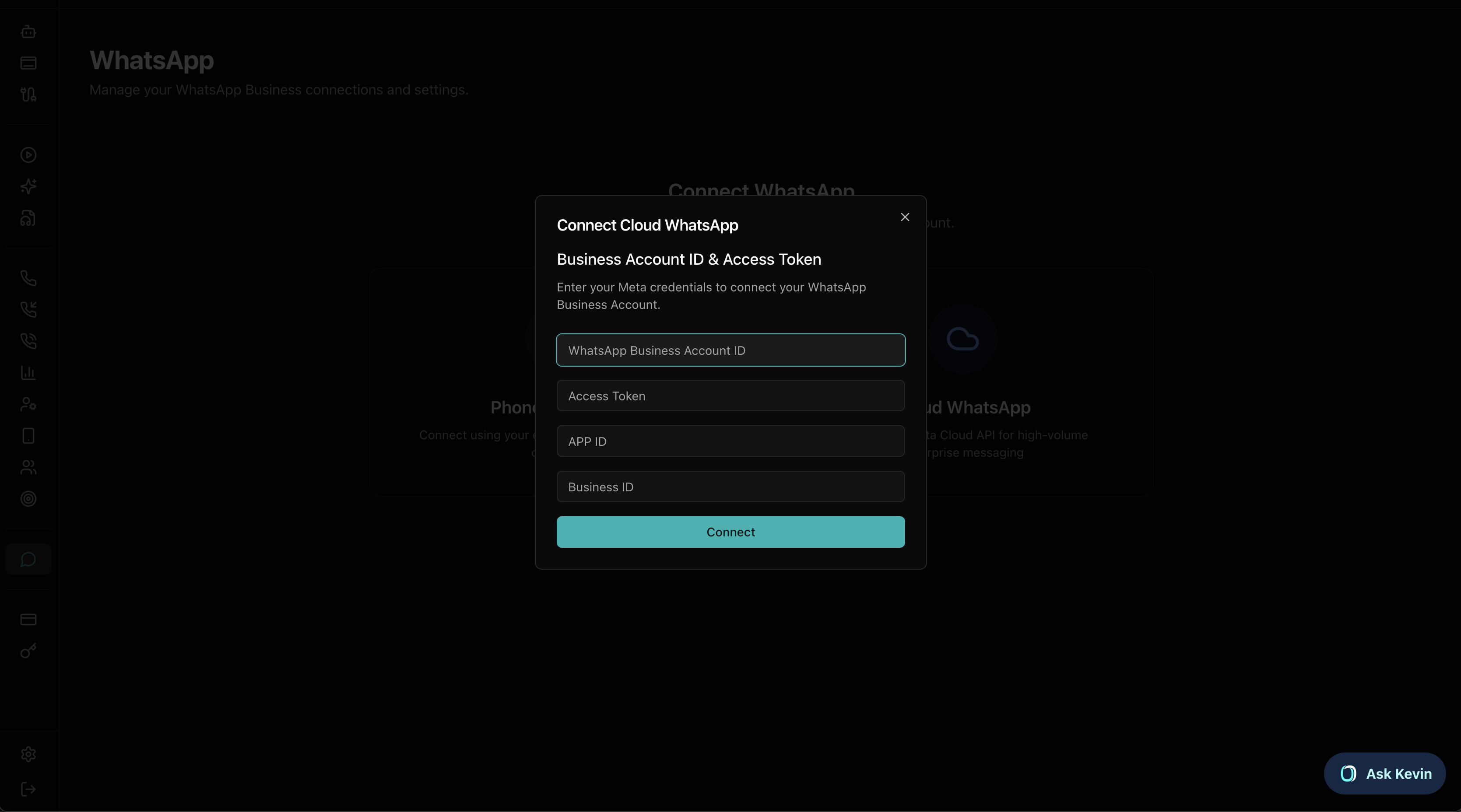Screen dimensions: 1461x812
Task: Click the Phone connection card title
Action: click(513, 407)
